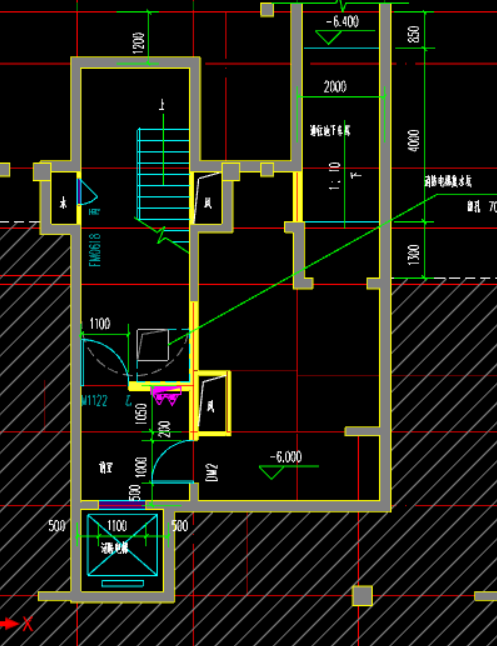This screenshot has height=646, width=497.
Task: Click the 水 shaft label
Action: tap(63, 203)
